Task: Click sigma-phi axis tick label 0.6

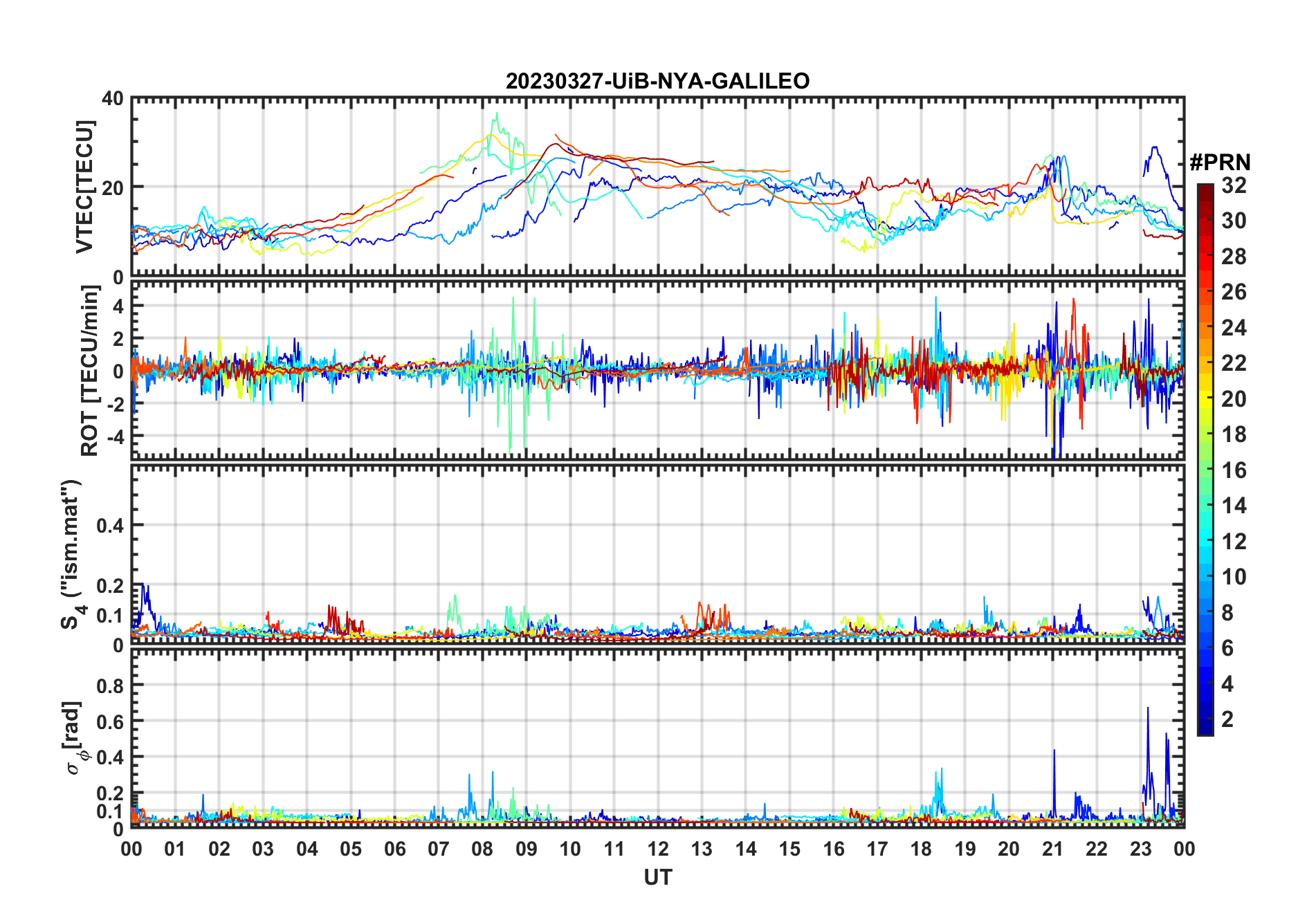Action: [x=109, y=721]
